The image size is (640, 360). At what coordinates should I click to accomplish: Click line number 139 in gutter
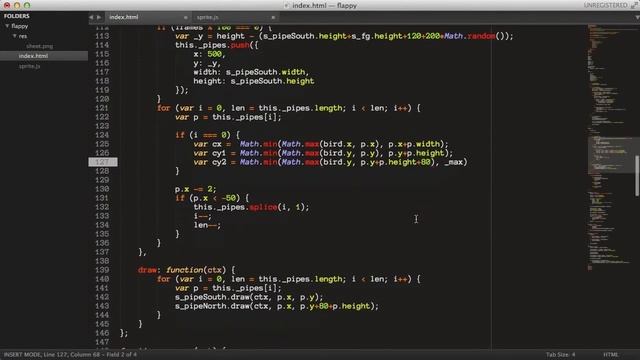[102, 270]
